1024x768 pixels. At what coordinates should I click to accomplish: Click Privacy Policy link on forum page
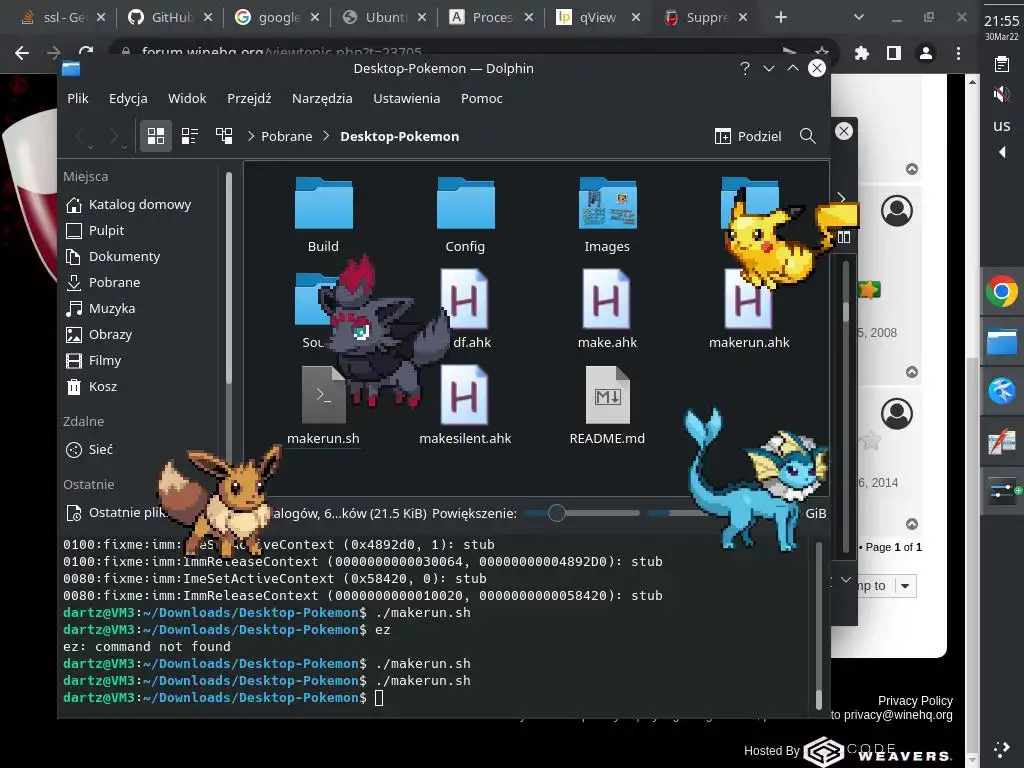pyautogui.click(x=915, y=701)
